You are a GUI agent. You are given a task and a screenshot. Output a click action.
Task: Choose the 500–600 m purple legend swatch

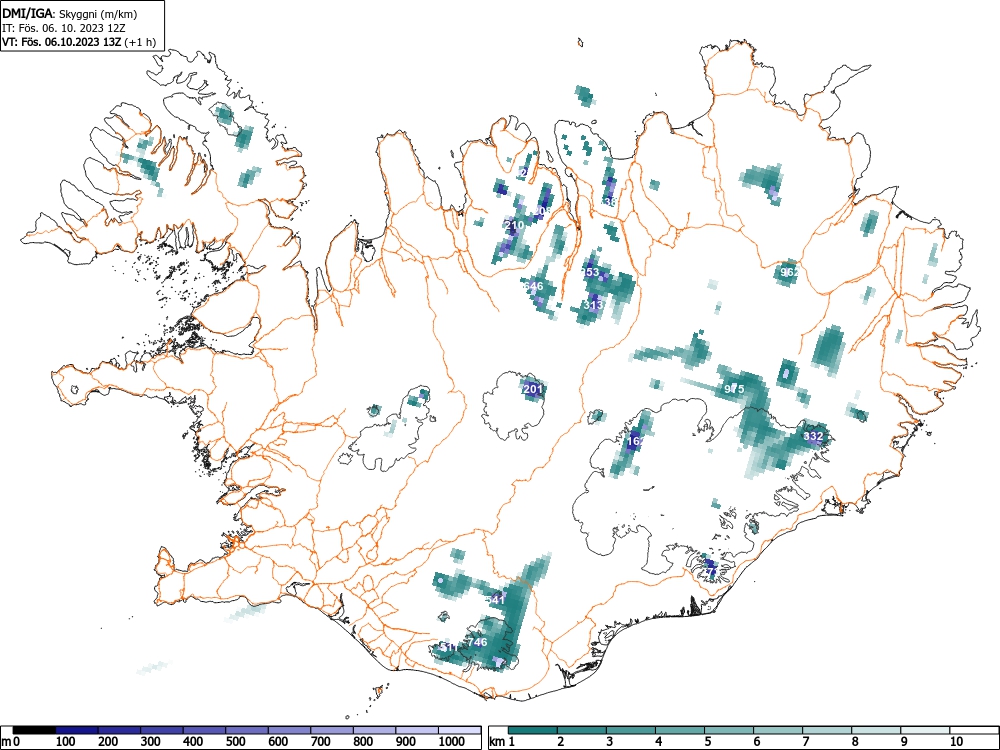click(x=247, y=730)
